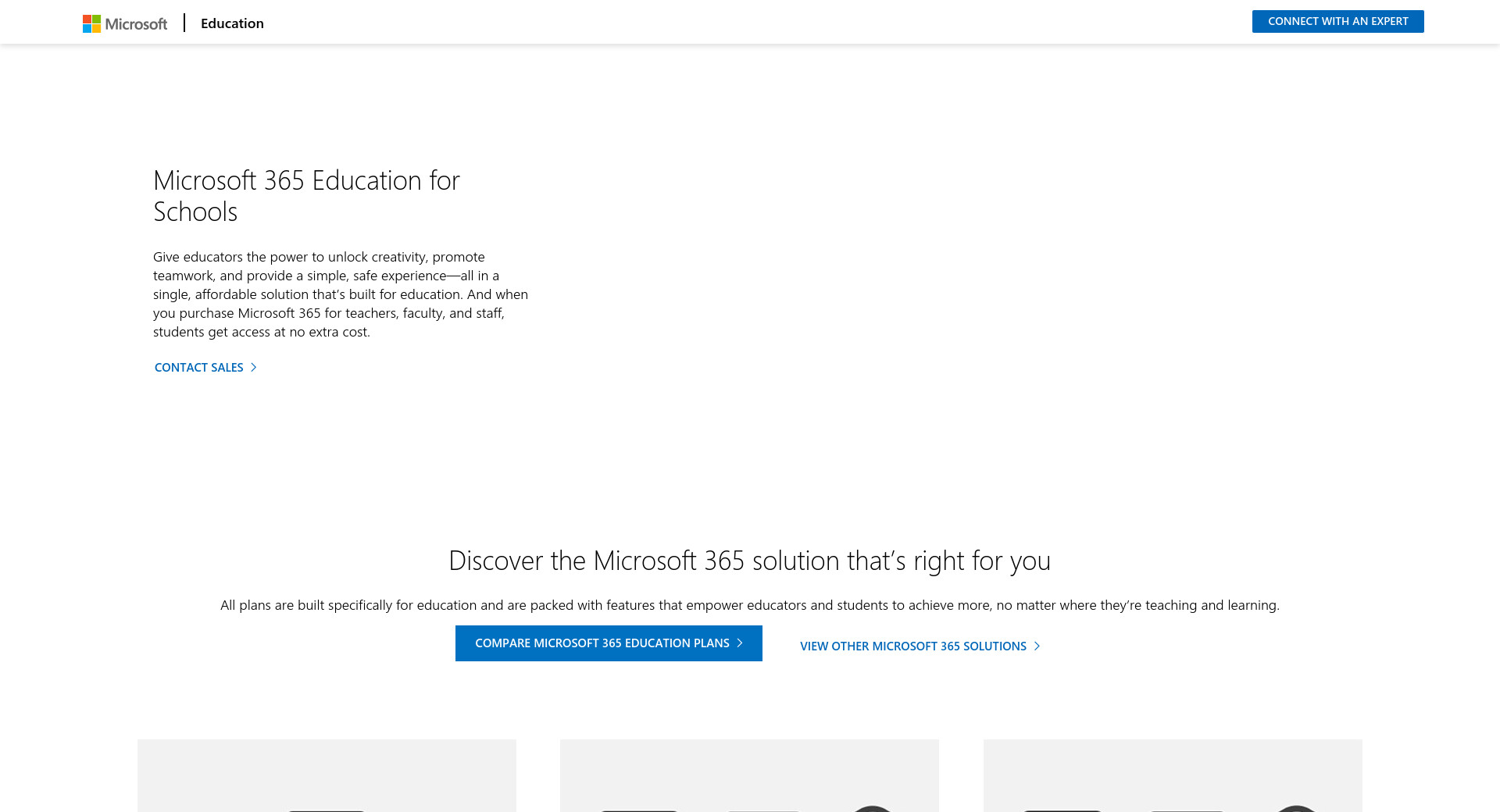Open View Other Microsoft 365 Solutions link
1500x812 pixels.
[x=912, y=646]
